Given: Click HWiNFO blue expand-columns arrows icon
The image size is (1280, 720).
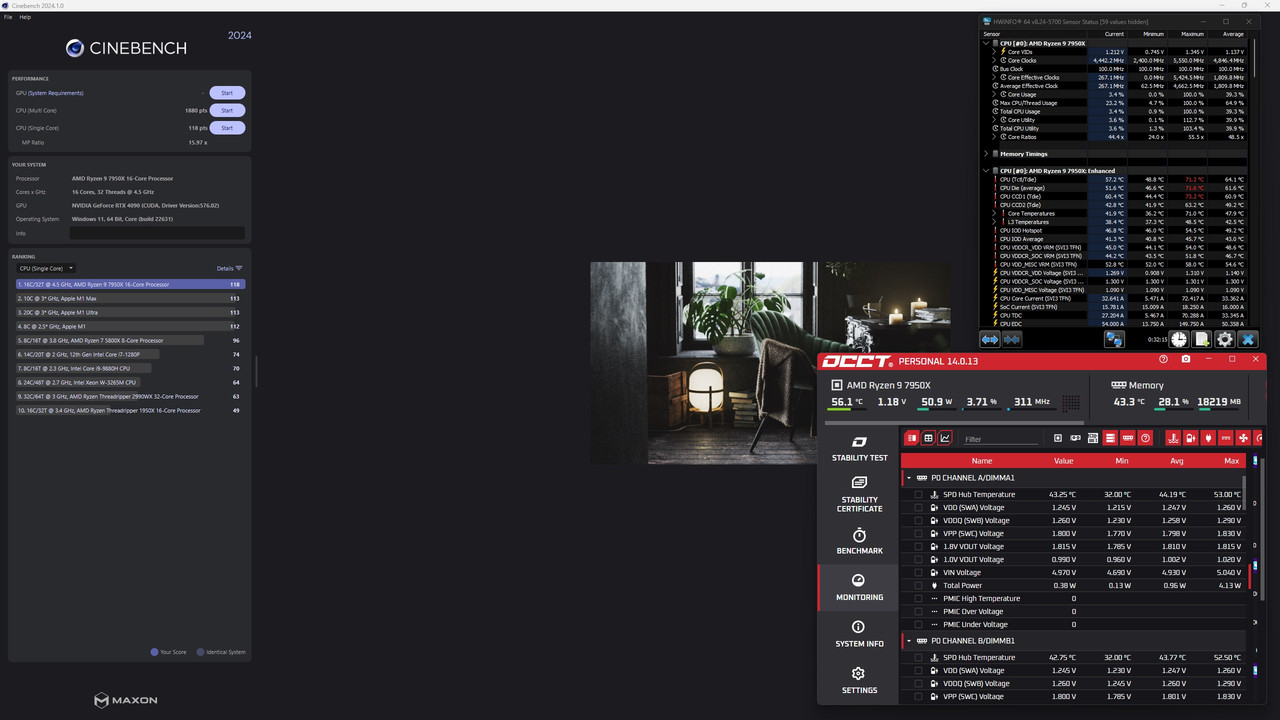Looking at the screenshot, I should pyautogui.click(x=990, y=340).
